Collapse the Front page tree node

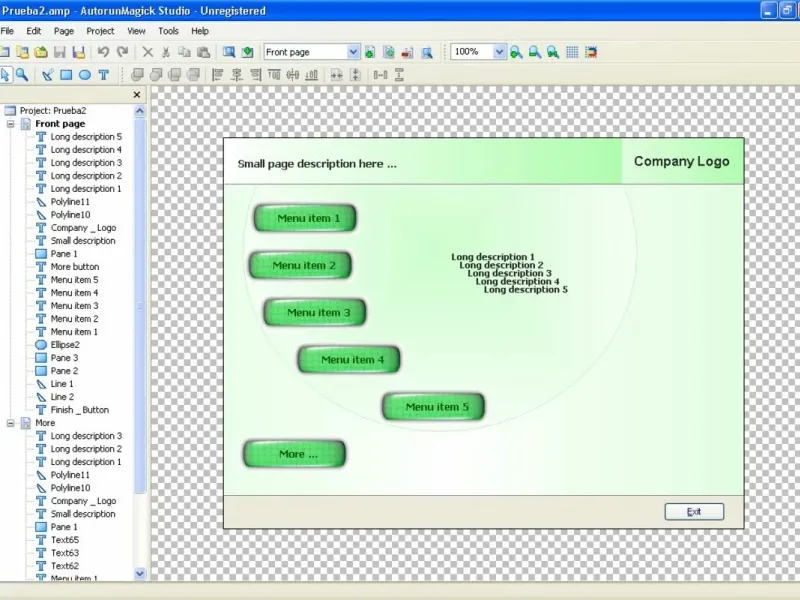coord(10,123)
